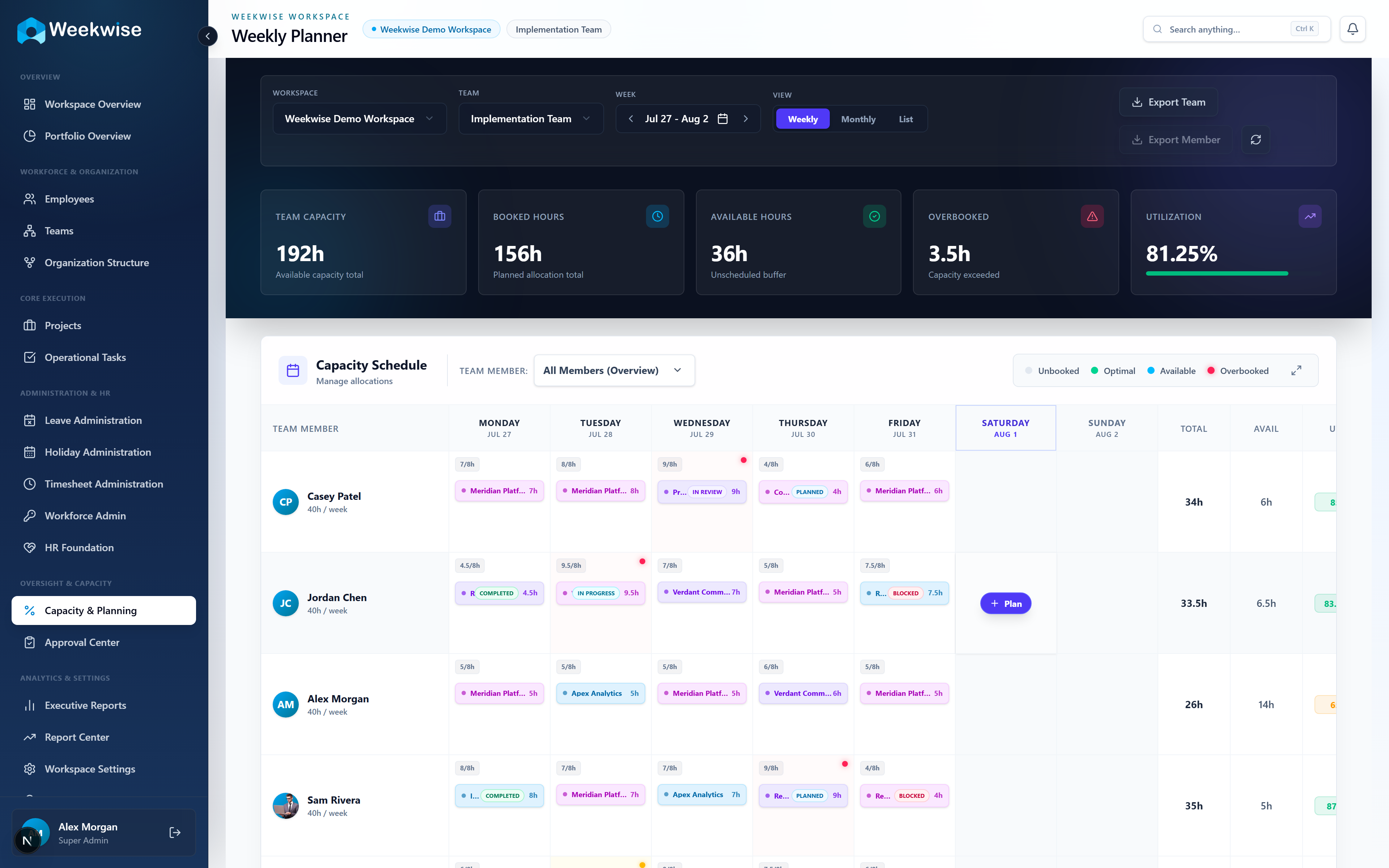
Task: Go to the next week arrow
Action: [x=746, y=119]
